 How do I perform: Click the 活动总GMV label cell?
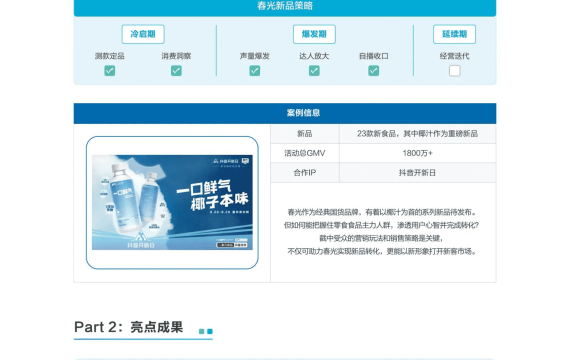coord(305,153)
